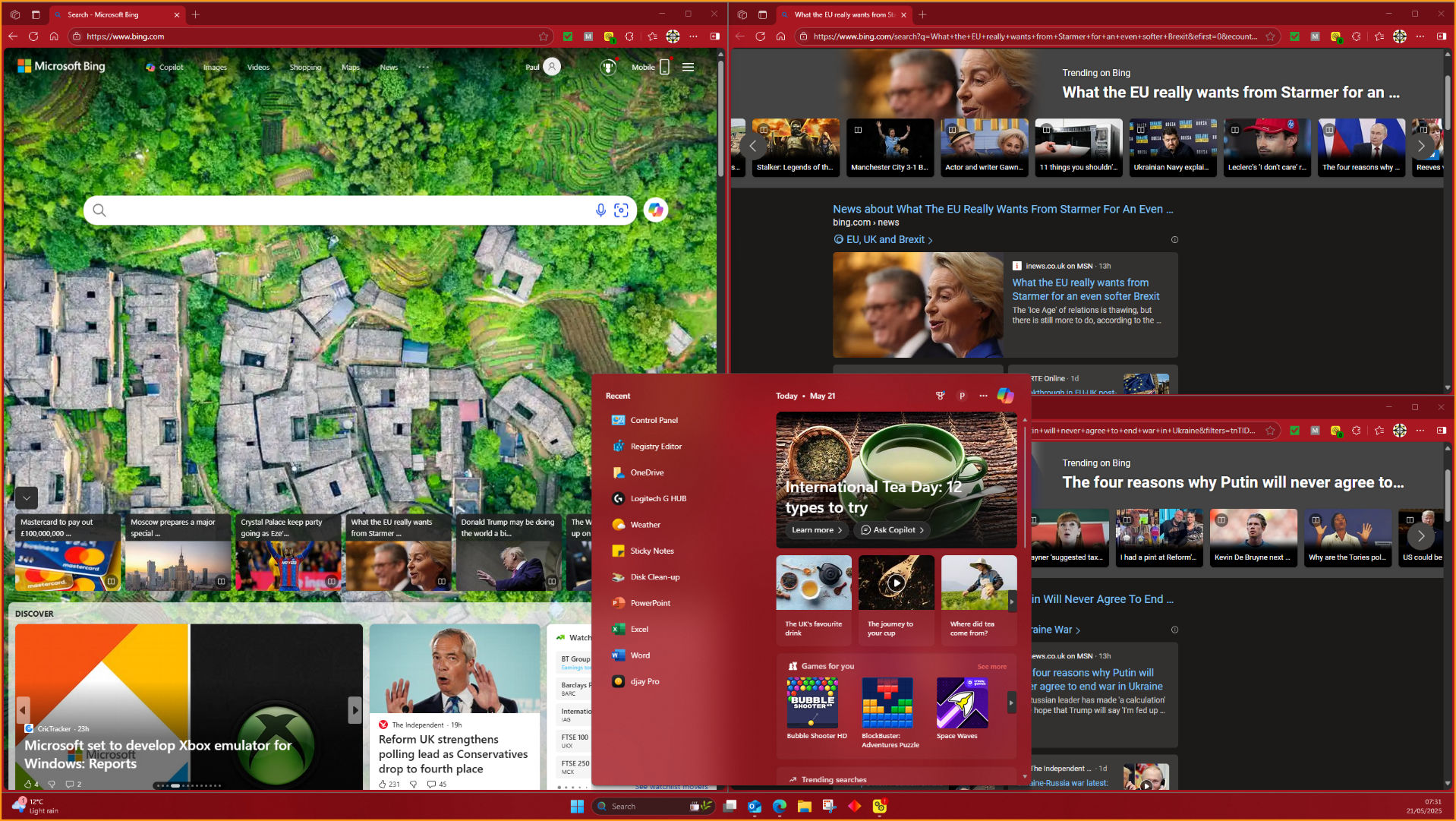Open Favorites list icon in left Edge toolbar

(652, 36)
